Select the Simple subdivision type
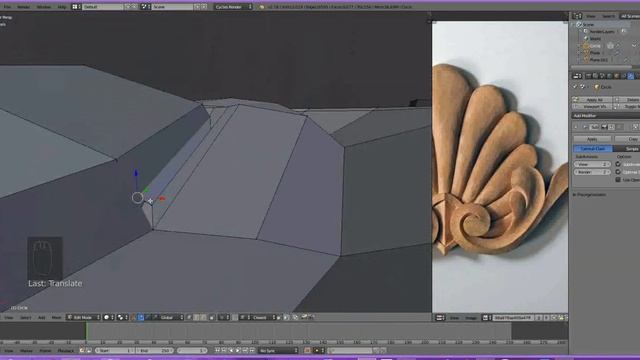640x360 pixels. [x=631, y=149]
